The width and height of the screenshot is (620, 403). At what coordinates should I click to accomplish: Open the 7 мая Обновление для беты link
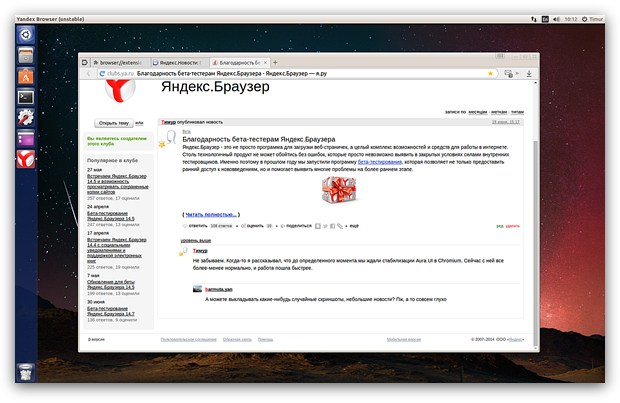[x=111, y=284]
